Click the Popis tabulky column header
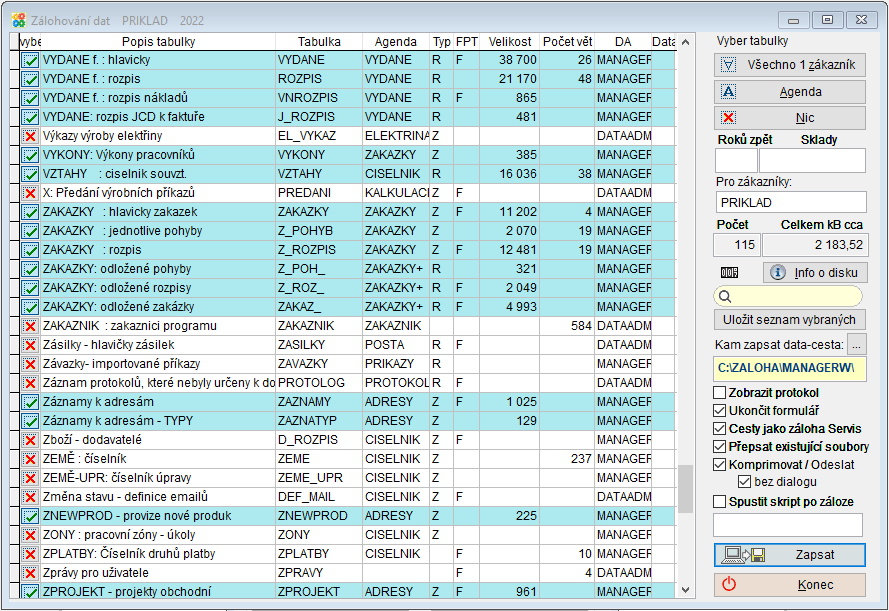Viewport: 889px width, 611px height. point(158,42)
